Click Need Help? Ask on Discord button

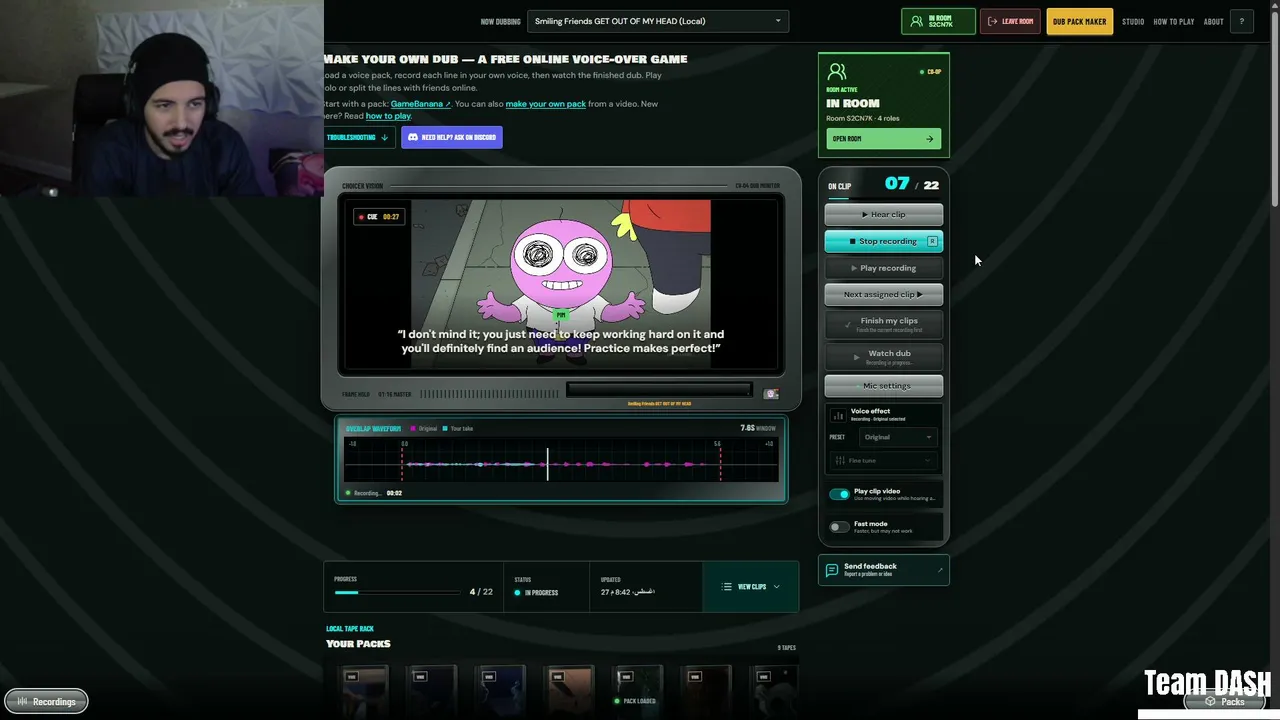(452, 137)
